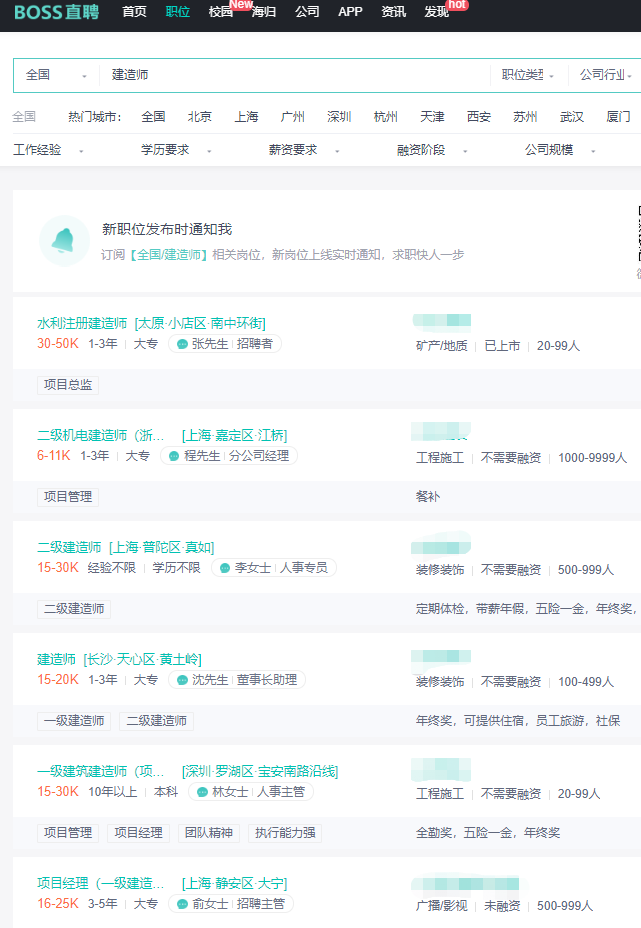
Task: Open the 水利注册建造师 job posting
Action: 82,323
